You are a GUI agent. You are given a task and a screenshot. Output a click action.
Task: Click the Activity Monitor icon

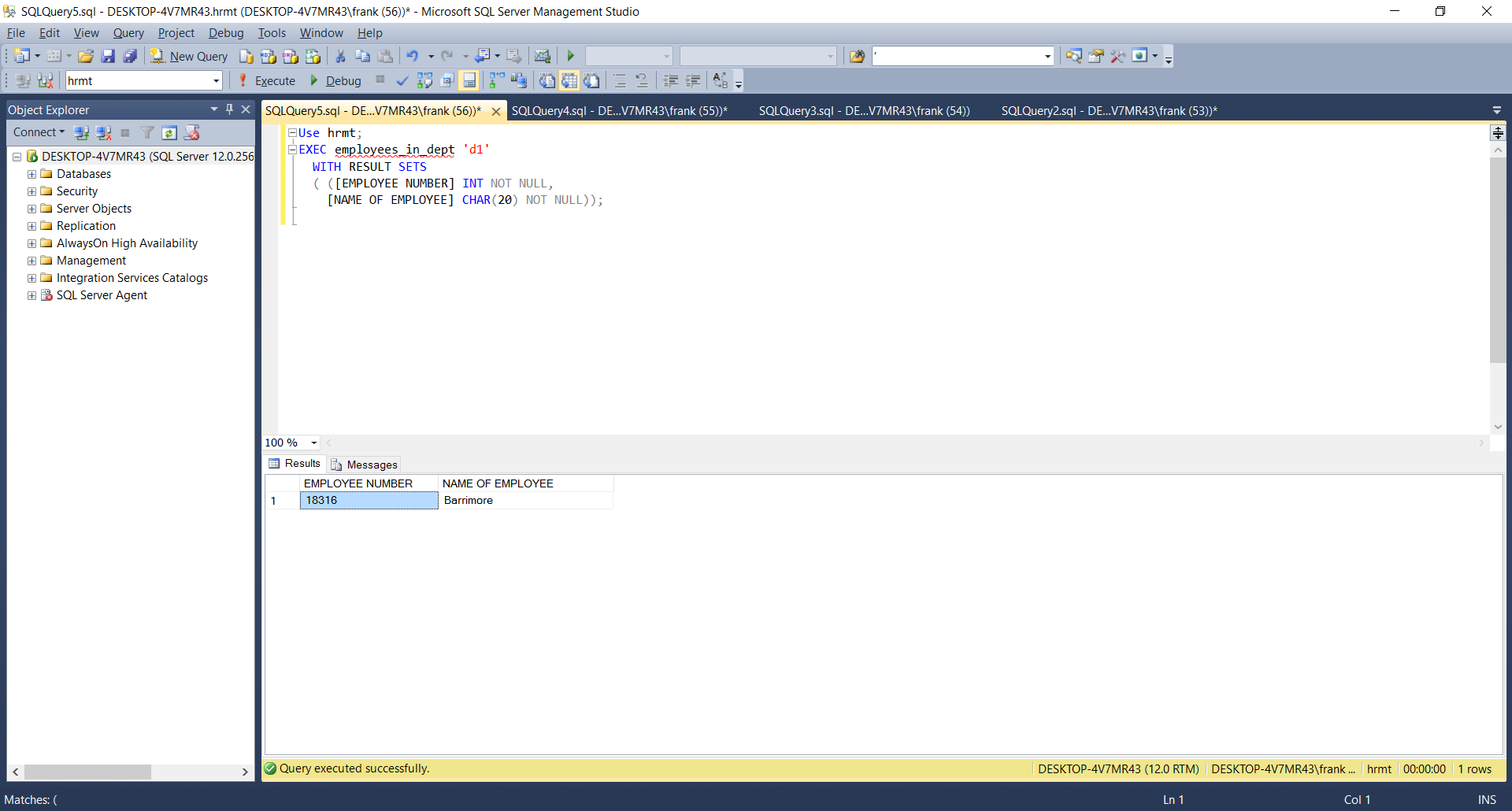(x=542, y=56)
